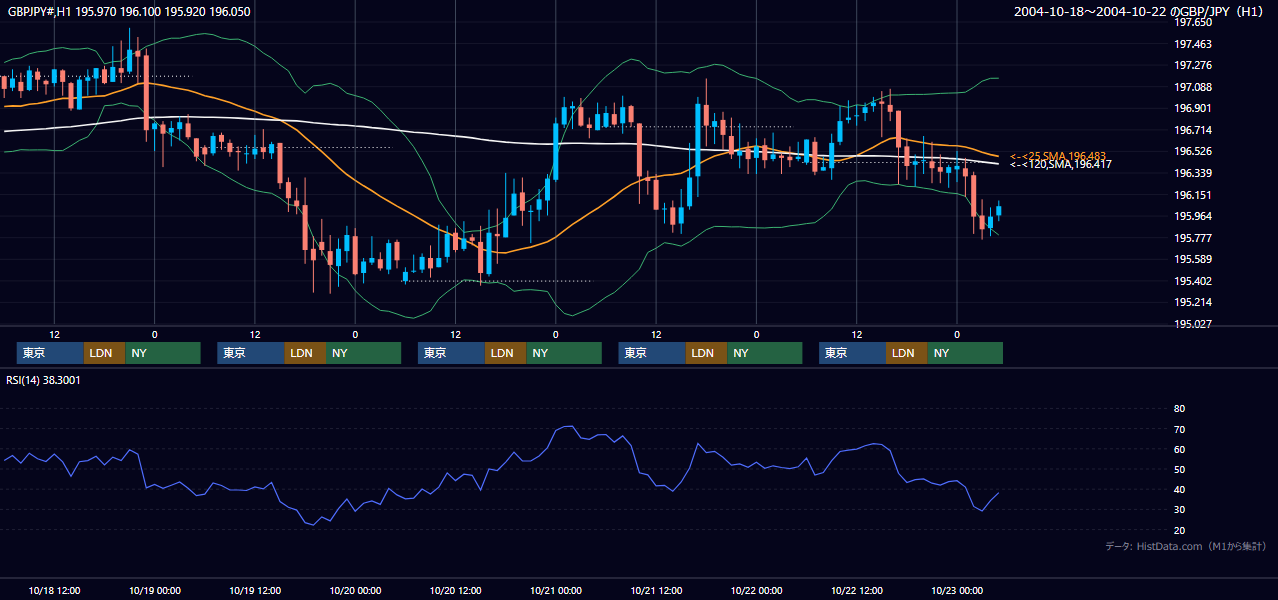Click the 'RSI(14) 38.3001' indicator label

[43, 380]
